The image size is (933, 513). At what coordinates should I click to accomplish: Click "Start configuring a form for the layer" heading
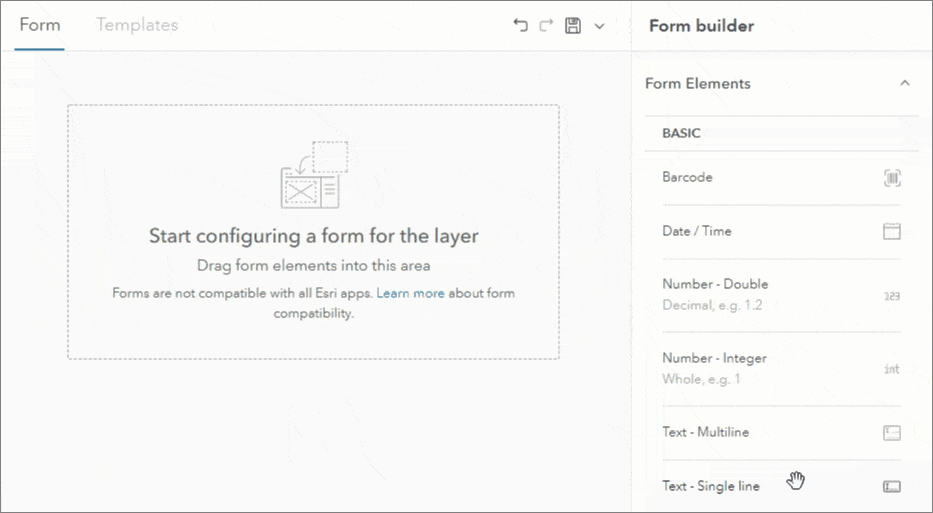tap(314, 236)
